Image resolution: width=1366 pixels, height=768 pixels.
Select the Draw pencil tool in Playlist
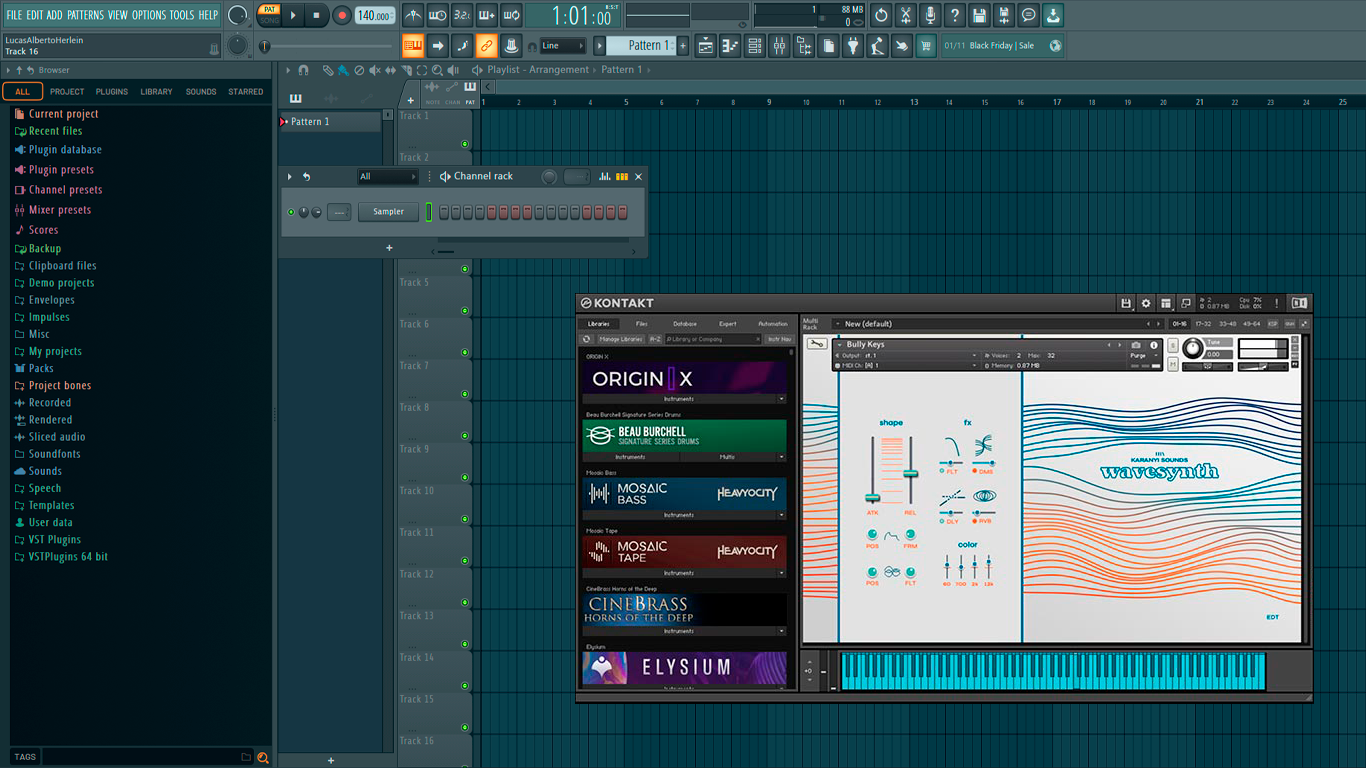tap(328, 70)
